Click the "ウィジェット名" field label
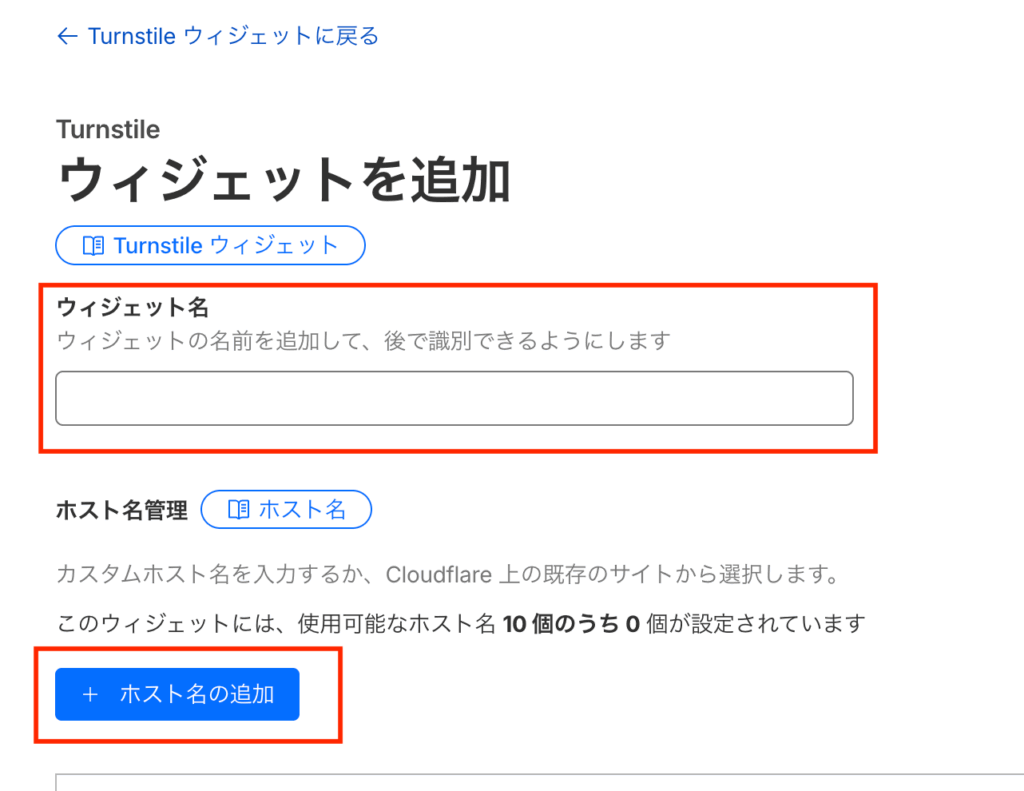Screen dimensions: 1024x791 click(x=132, y=307)
